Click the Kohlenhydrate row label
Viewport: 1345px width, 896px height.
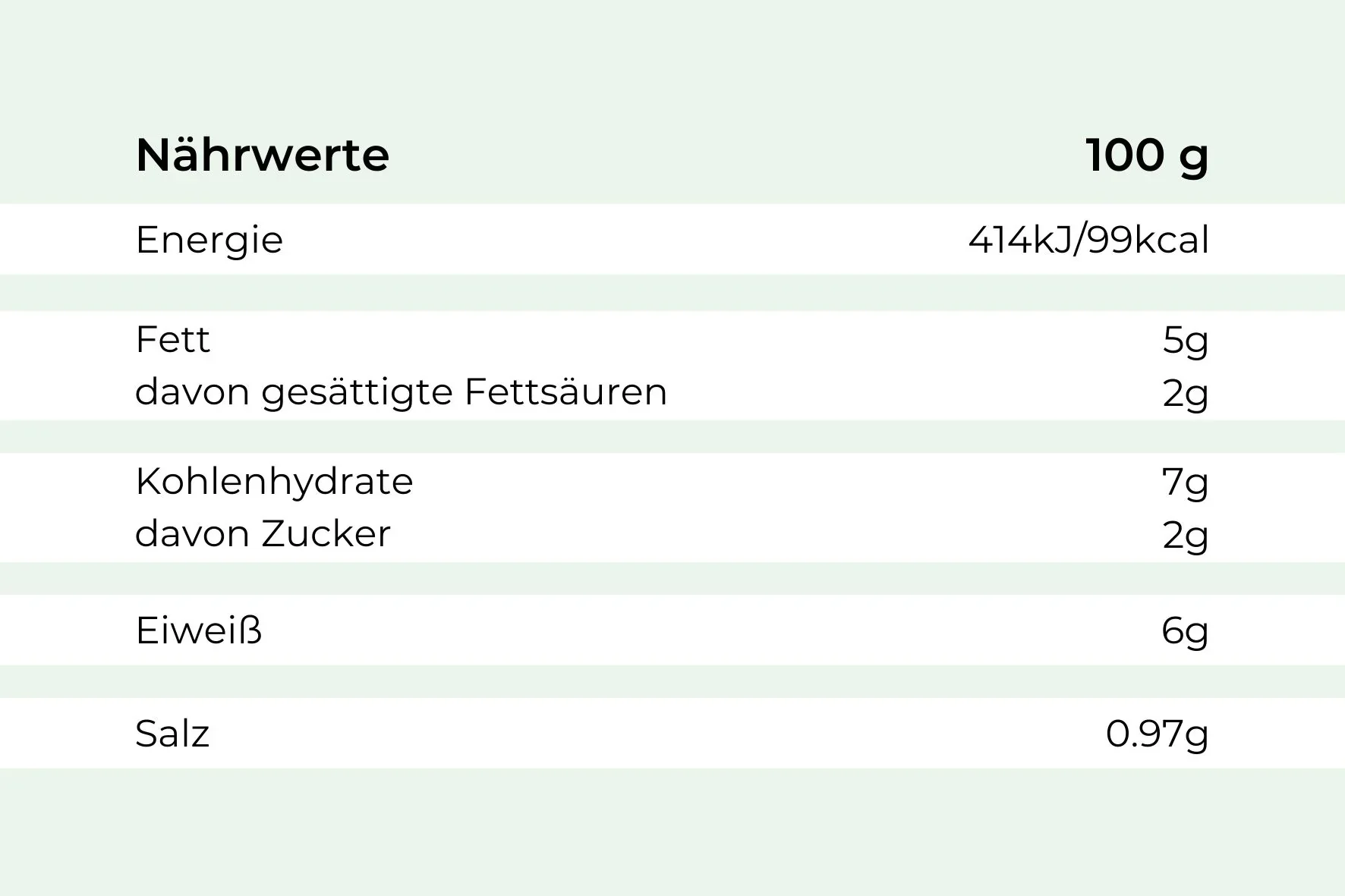(x=274, y=481)
